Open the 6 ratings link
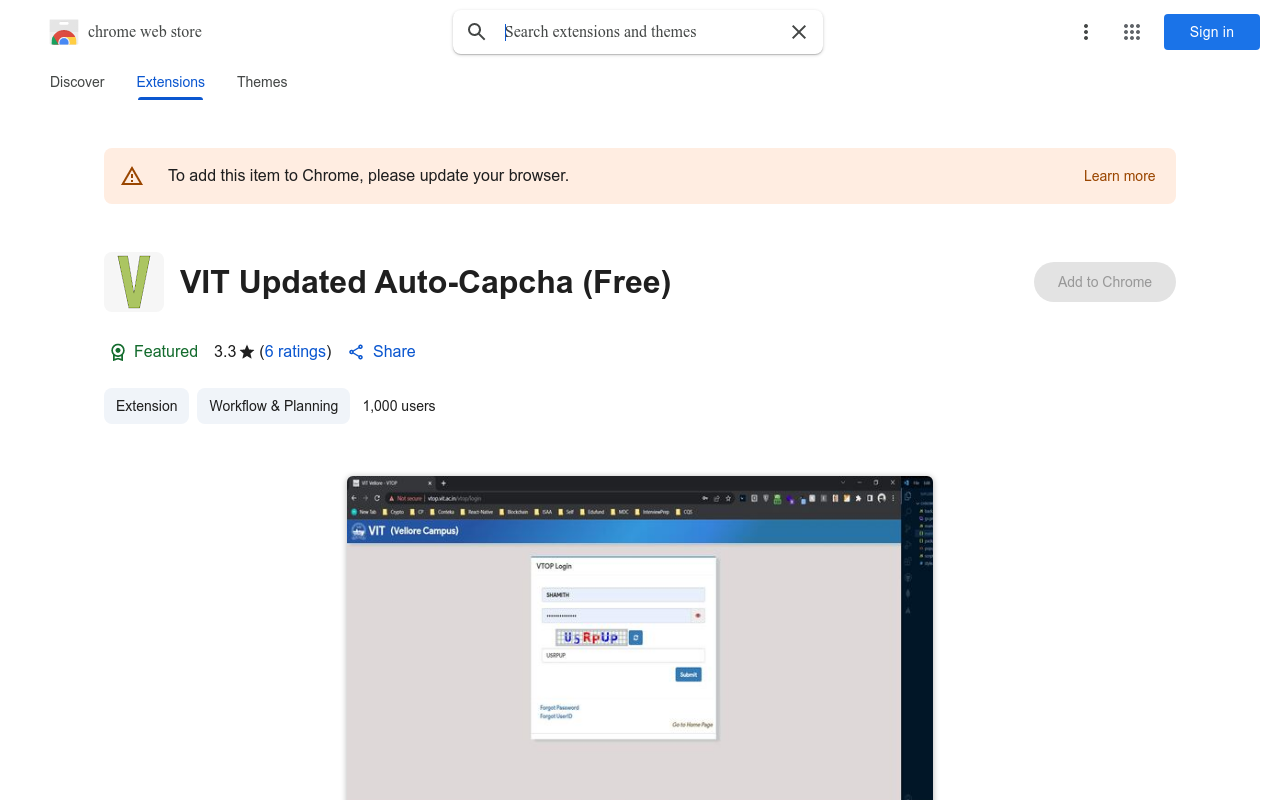This screenshot has height=800, width=1280. coord(295,352)
